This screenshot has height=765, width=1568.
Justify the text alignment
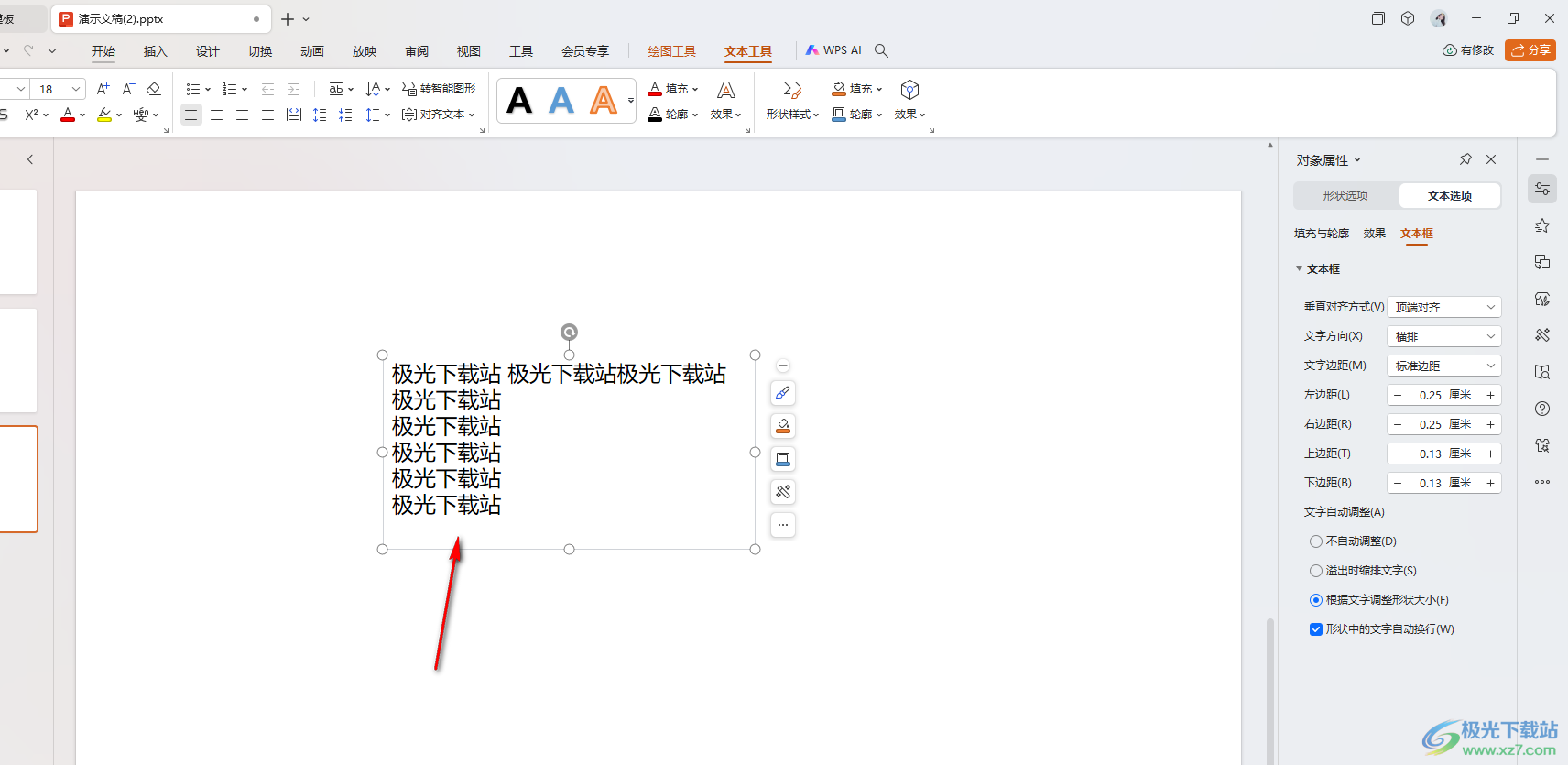tap(267, 115)
